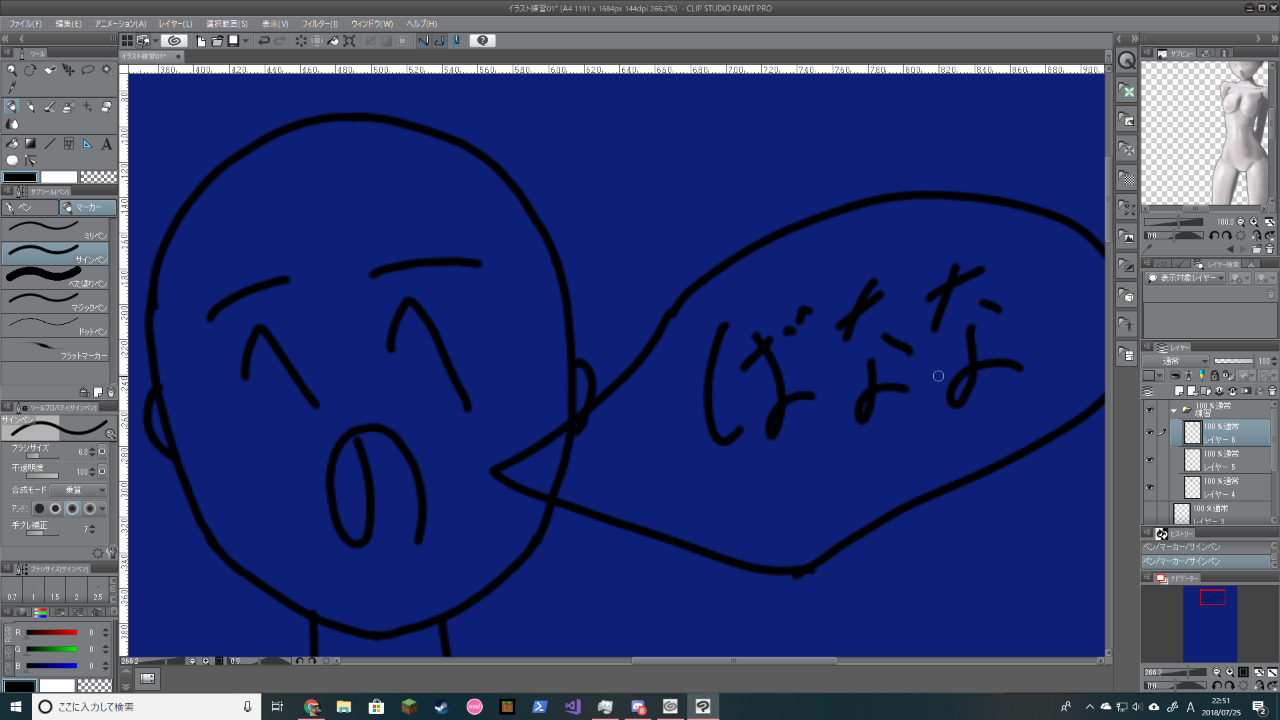The width and height of the screenshot is (1280, 720).
Task: Select the Text tool (A icon)
Action: click(106, 144)
